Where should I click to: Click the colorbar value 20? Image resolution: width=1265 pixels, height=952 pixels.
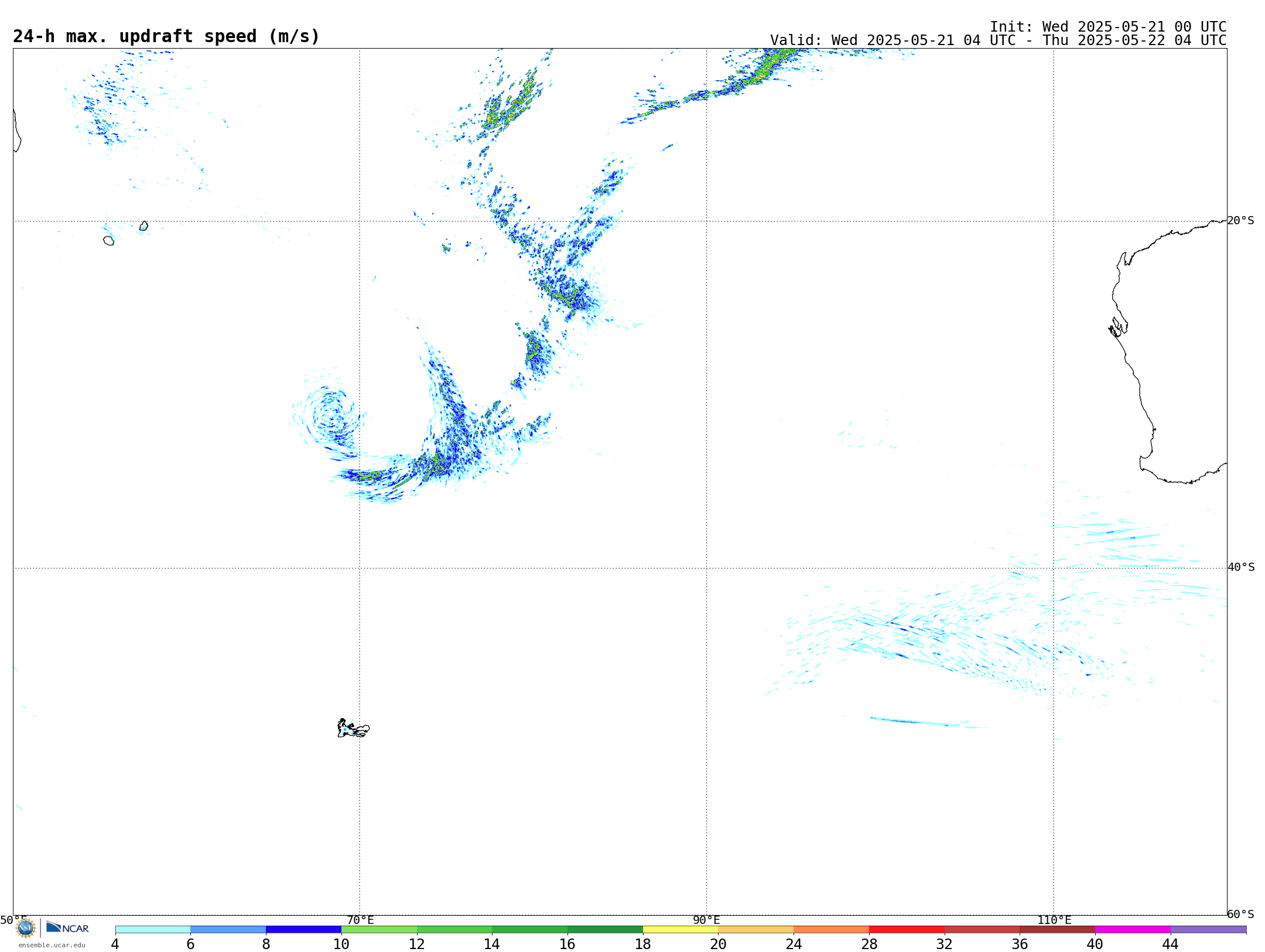point(719,944)
